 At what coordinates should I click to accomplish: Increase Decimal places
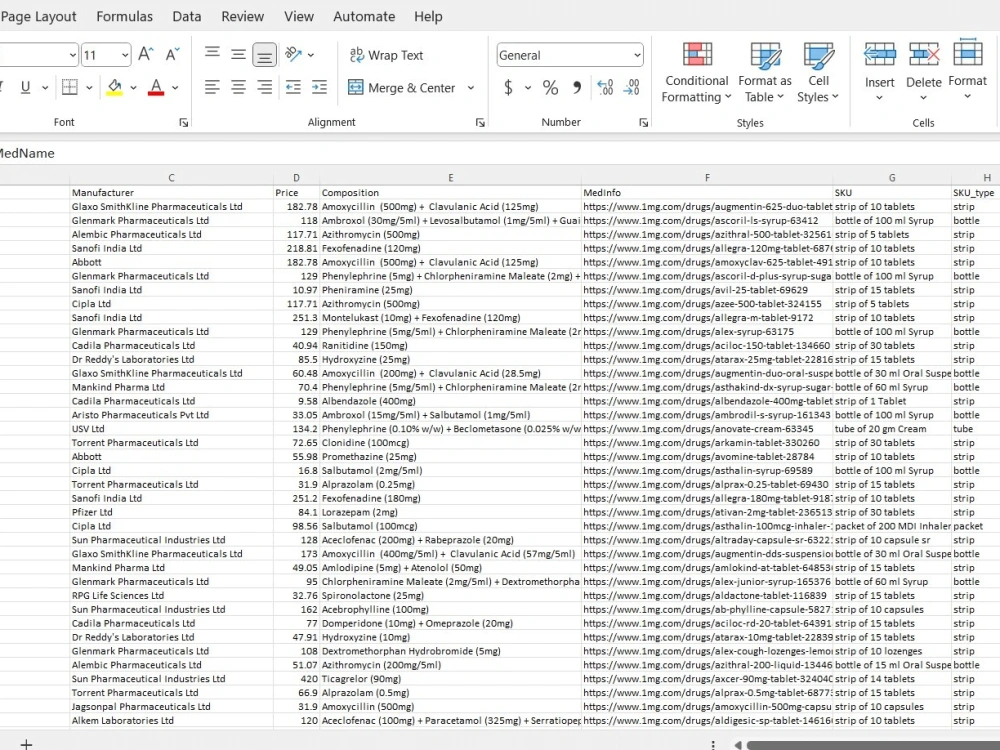pos(605,87)
